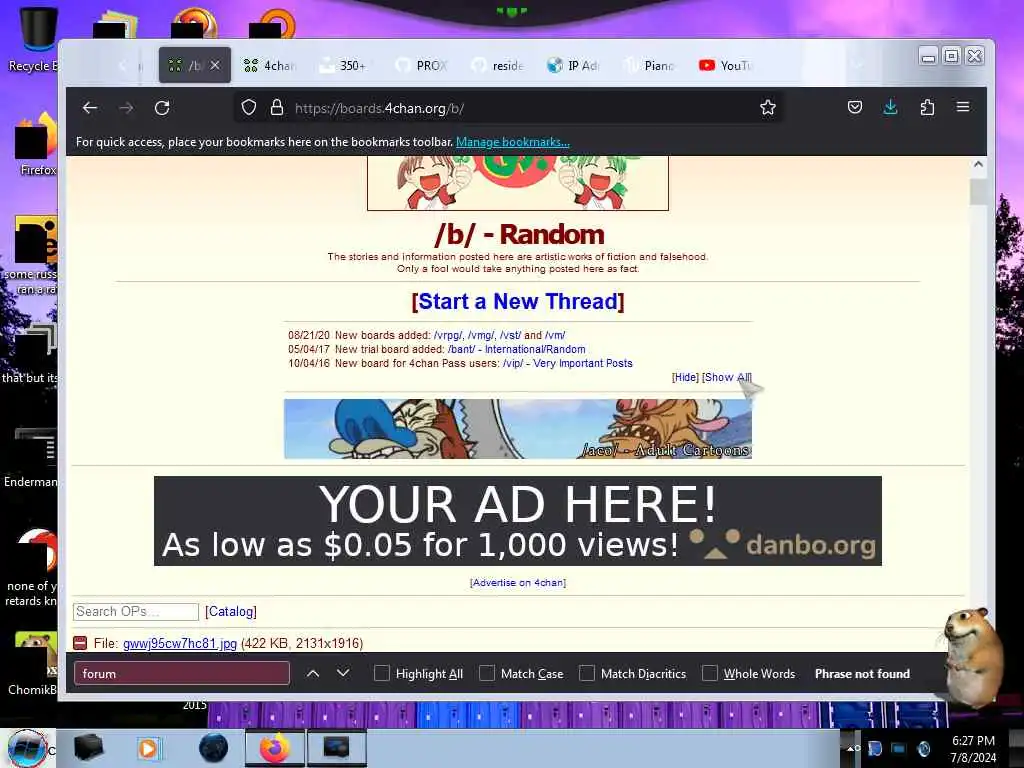Enable Match Diacritics checkbox
The width and height of the screenshot is (1024, 768).
[587, 673]
